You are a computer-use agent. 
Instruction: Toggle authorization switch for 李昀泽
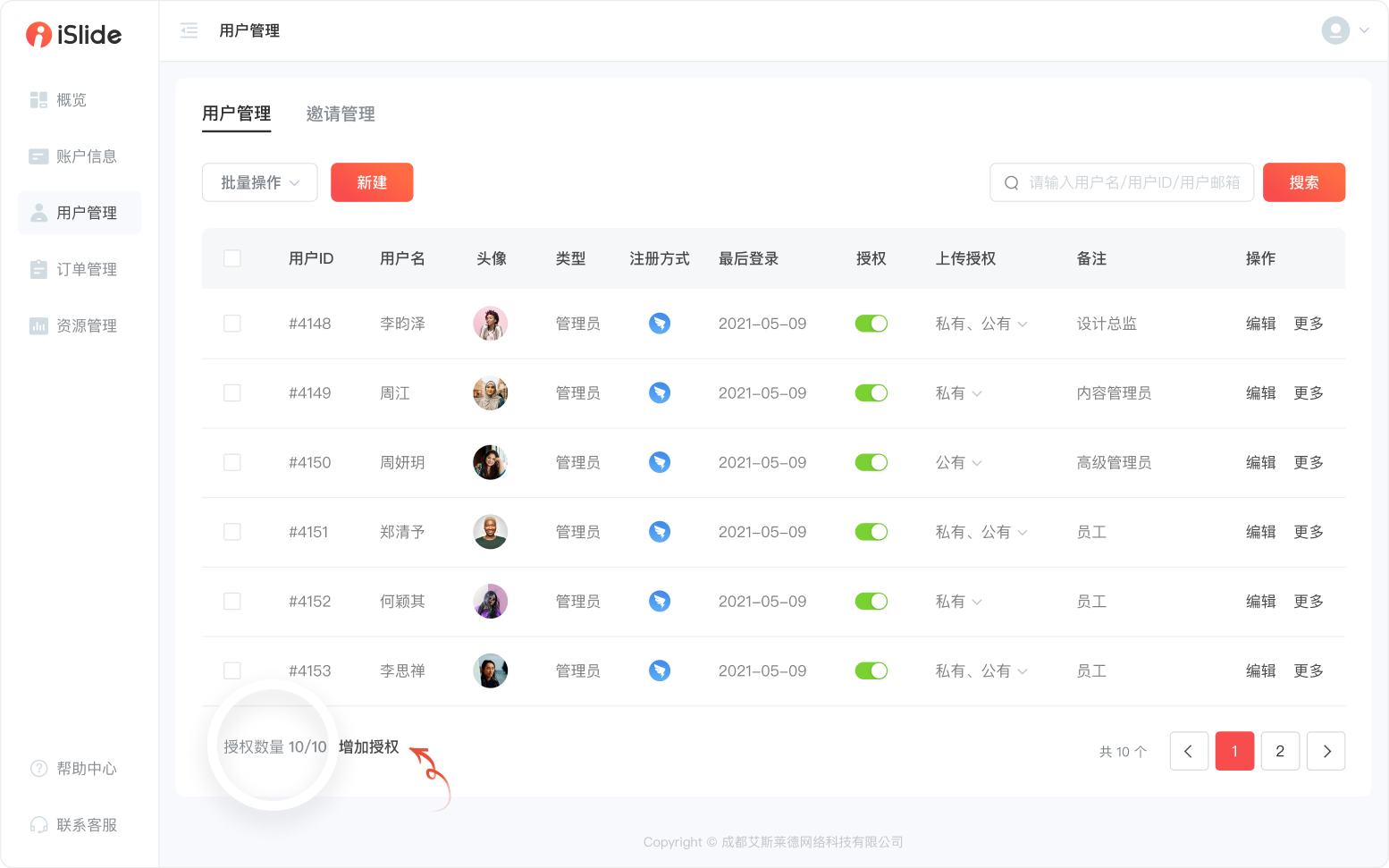[871, 324]
